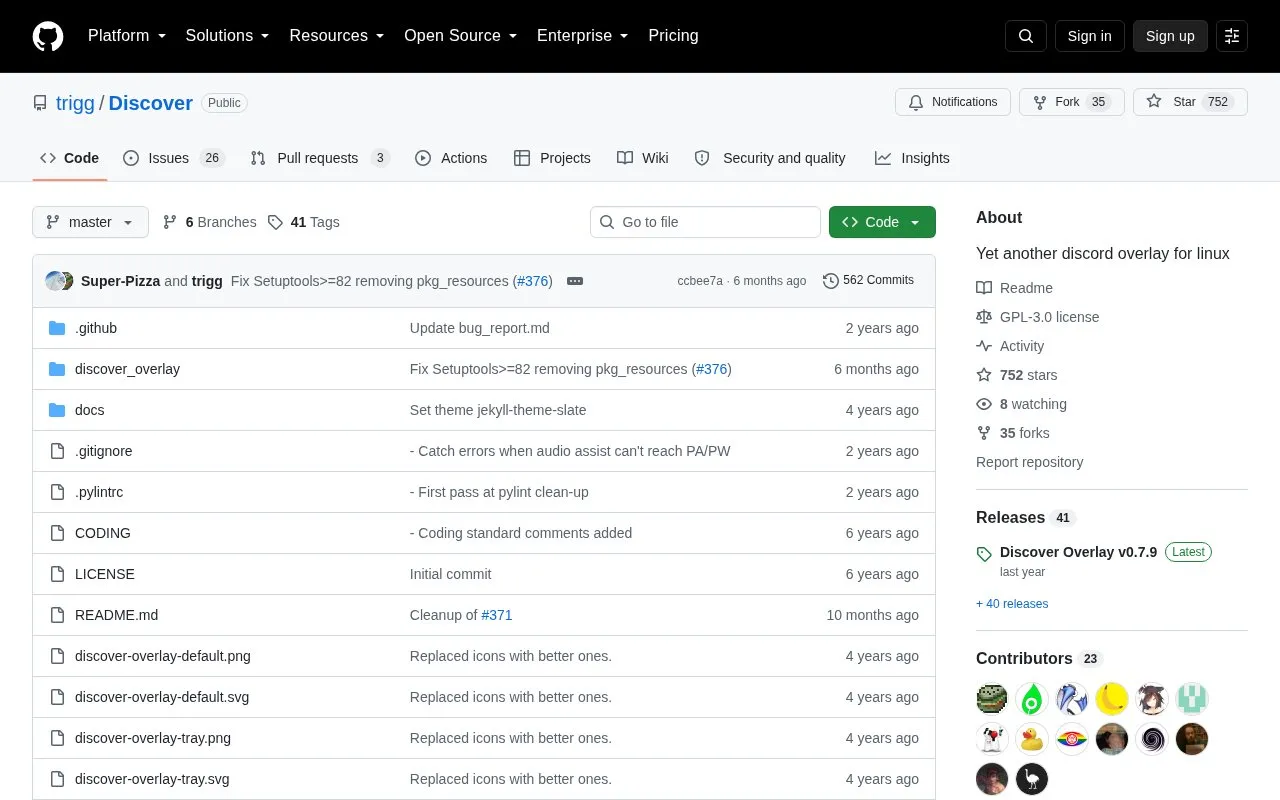This screenshot has width=1280, height=800.
Task: Focus the Go to file field
Action: point(705,222)
